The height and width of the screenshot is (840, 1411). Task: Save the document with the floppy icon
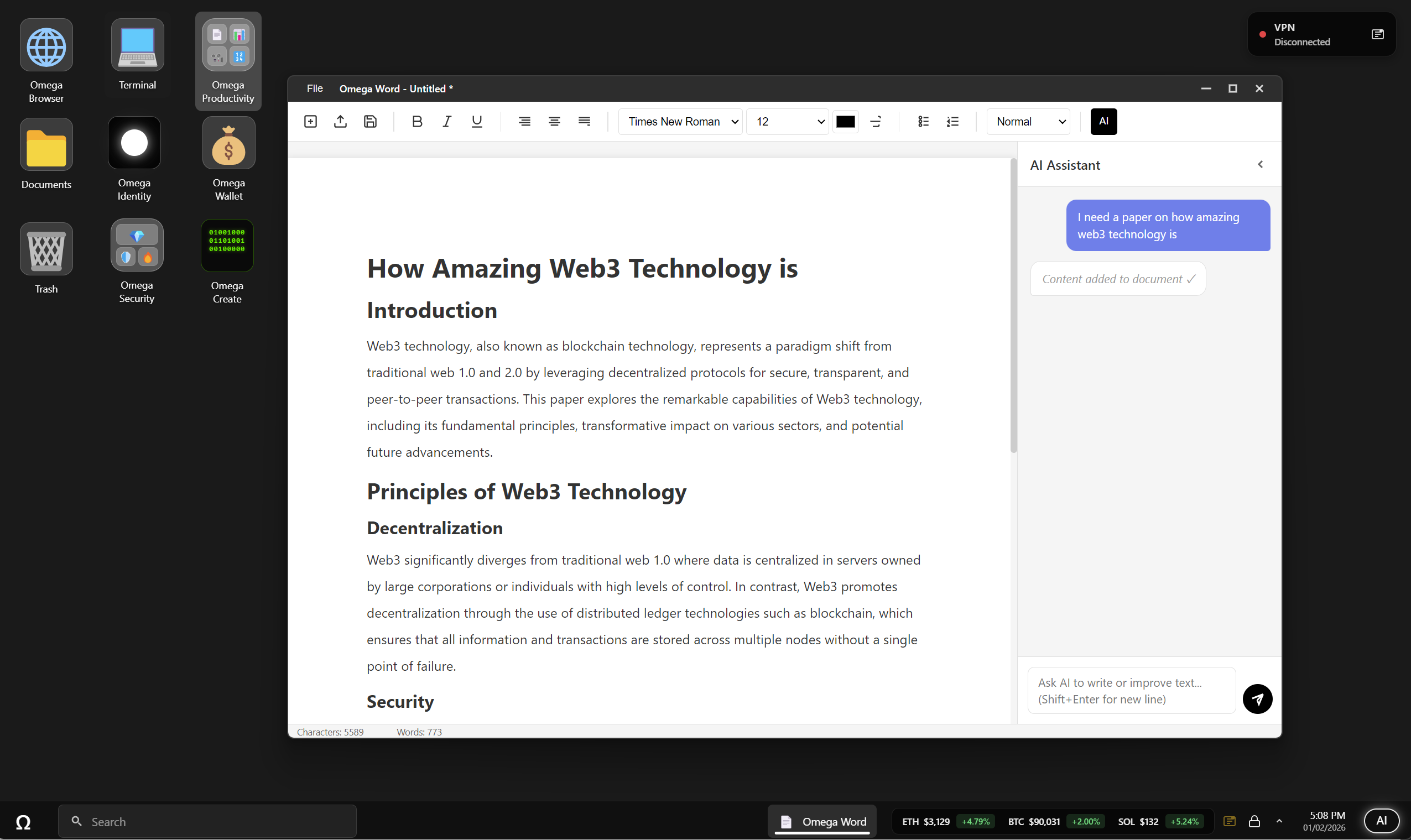[370, 122]
